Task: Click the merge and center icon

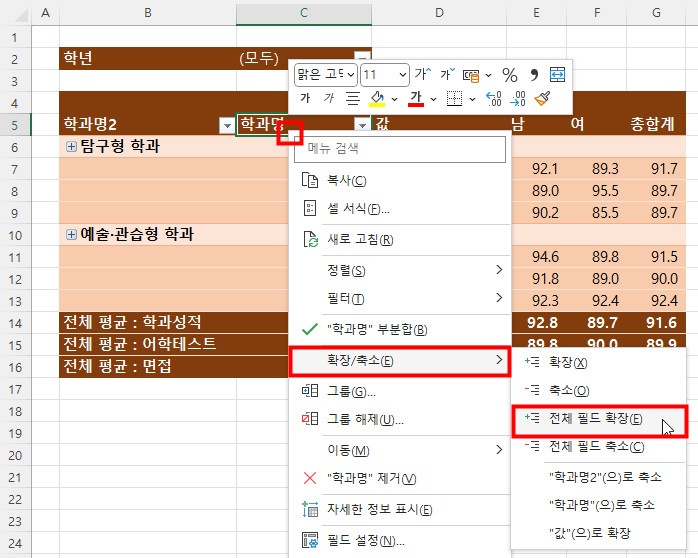Action: (x=557, y=75)
